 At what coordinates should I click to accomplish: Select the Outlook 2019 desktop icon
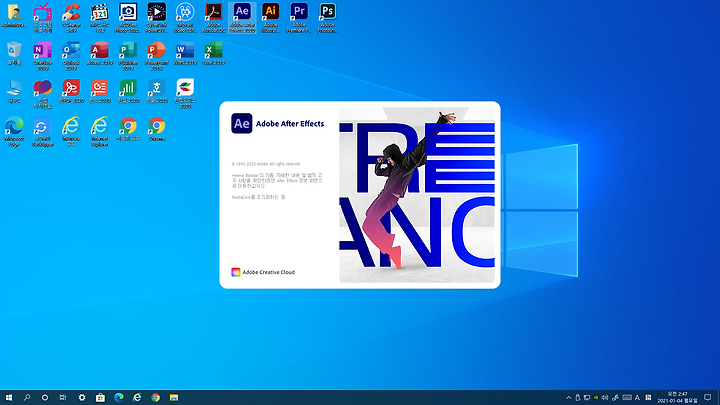click(71, 56)
